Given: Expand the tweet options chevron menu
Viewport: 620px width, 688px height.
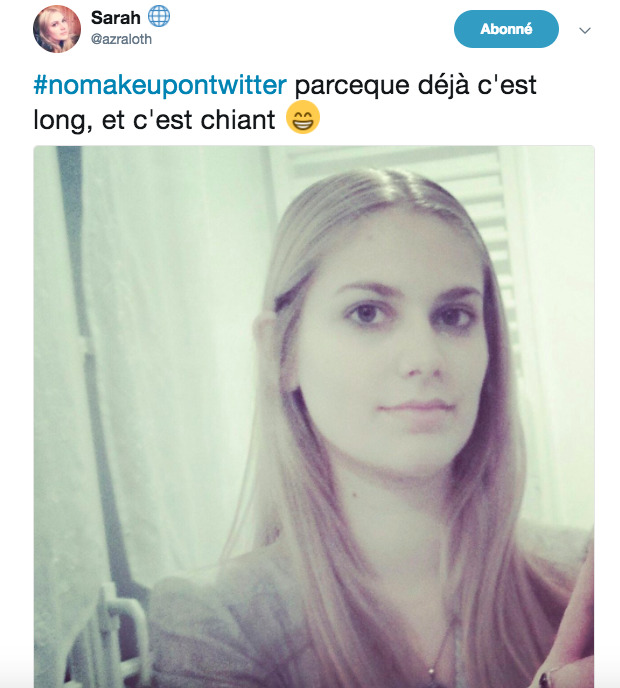Looking at the screenshot, I should pos(584,30).
